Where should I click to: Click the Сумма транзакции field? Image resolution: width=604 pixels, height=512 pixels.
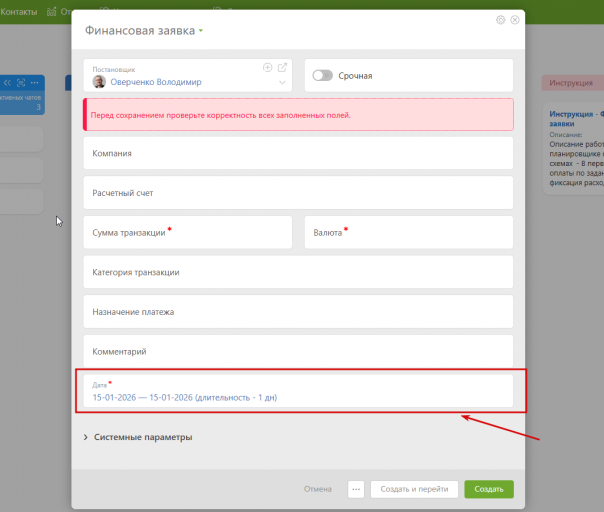pyautogui.click(x=188, y=232)
